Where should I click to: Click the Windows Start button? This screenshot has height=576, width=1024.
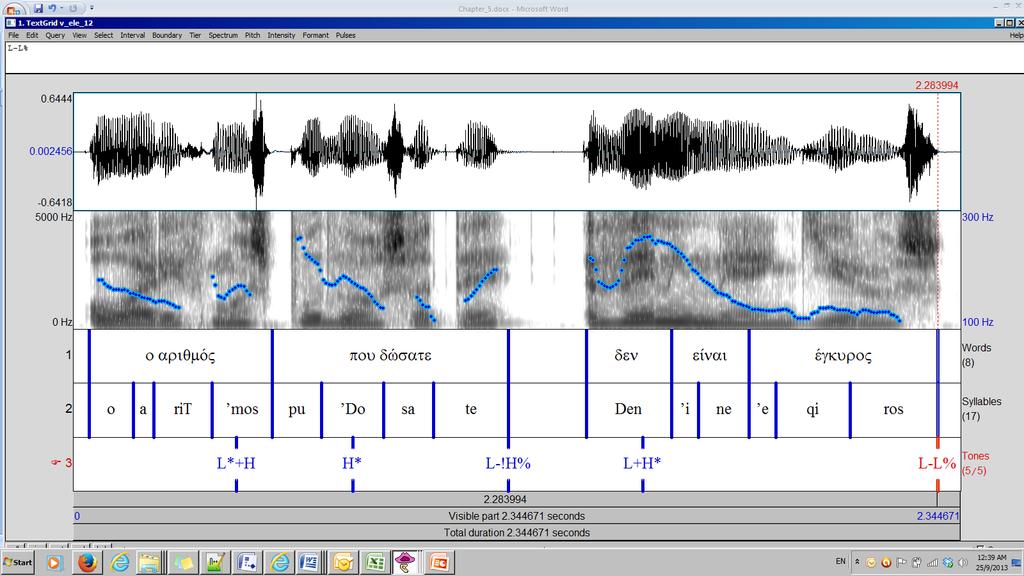[x=18, y=562]
